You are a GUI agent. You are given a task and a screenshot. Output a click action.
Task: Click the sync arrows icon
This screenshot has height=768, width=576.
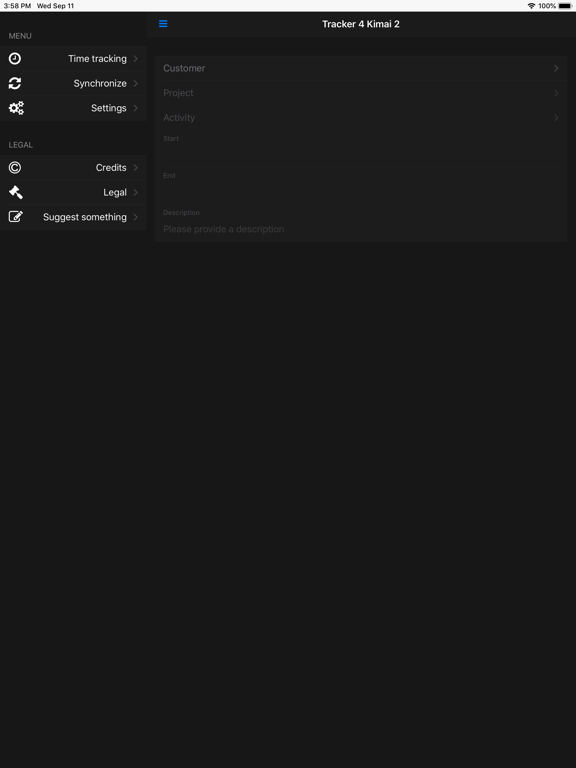[15, 83]
